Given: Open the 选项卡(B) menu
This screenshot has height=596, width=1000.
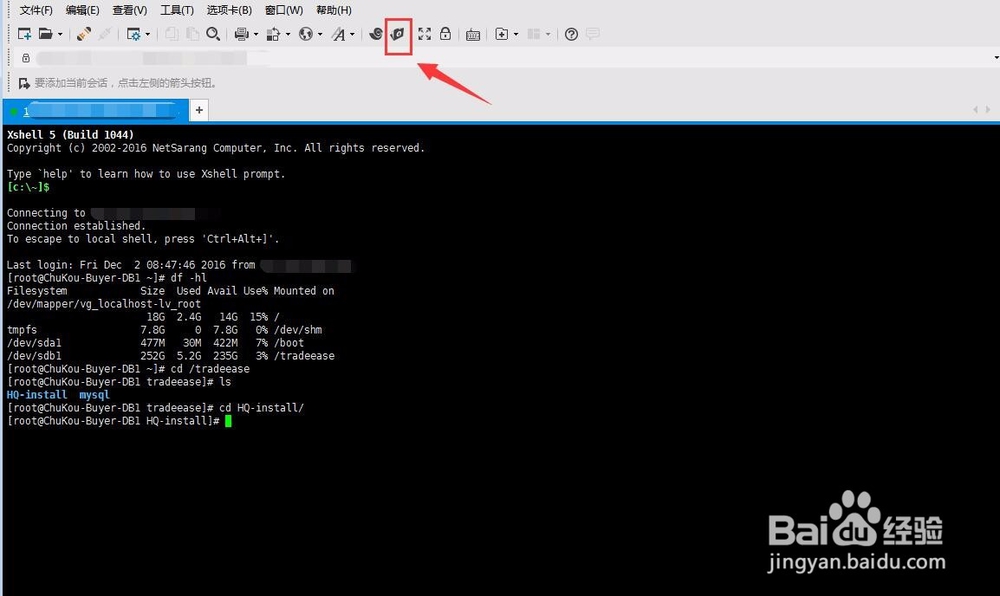Looking at the screenshot, I should point(229,10).
